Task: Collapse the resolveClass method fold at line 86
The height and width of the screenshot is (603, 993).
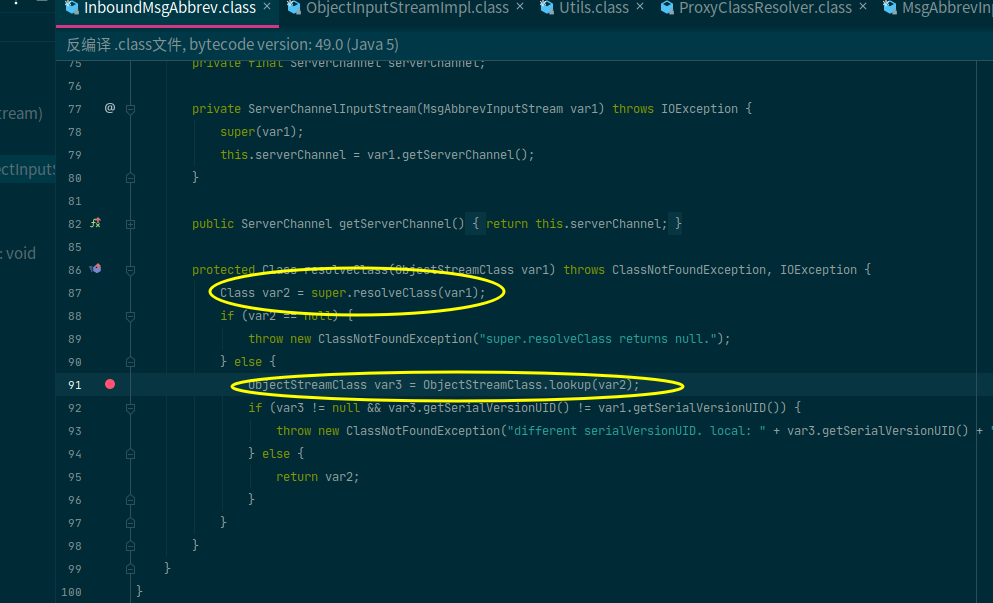Action: (131, 269)
